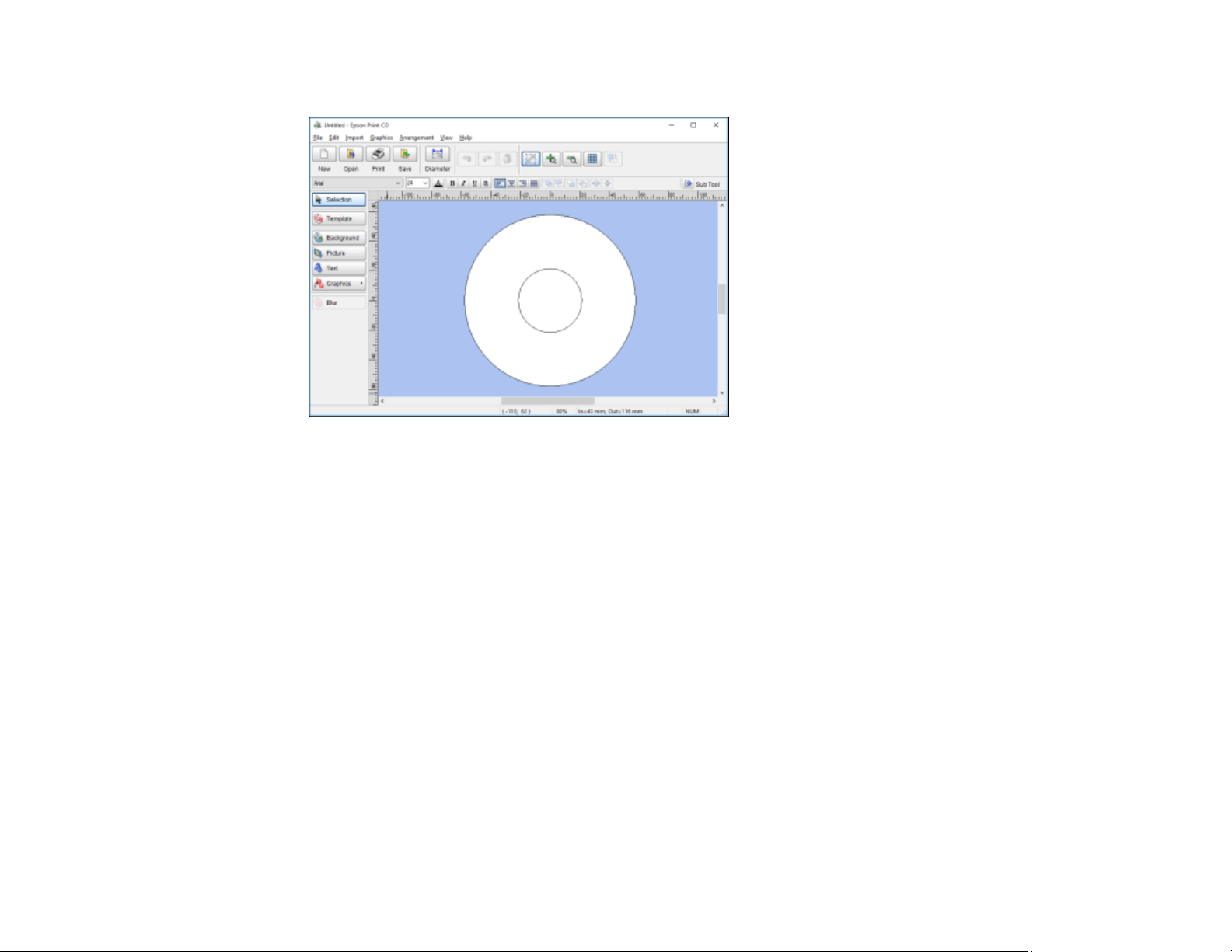Screen dimensions: 1232x952
Task: Click the Save icon
Action: pos(405,154)
